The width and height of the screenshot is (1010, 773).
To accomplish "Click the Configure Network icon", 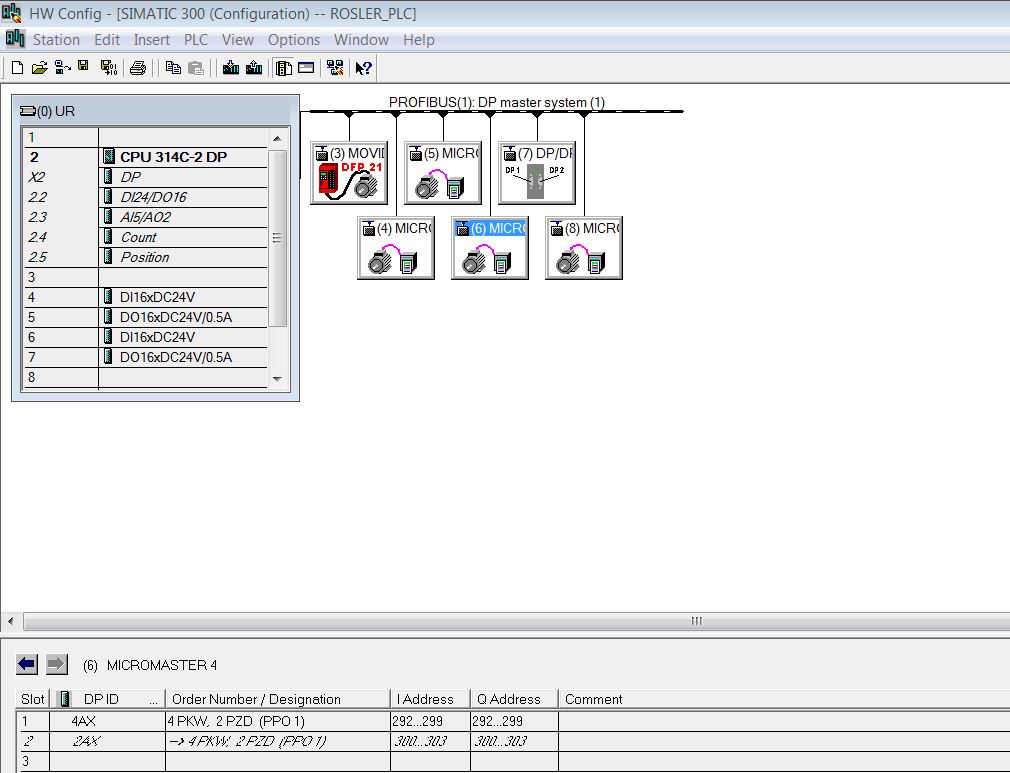I will pyautogui.click(x=335, y=68).
